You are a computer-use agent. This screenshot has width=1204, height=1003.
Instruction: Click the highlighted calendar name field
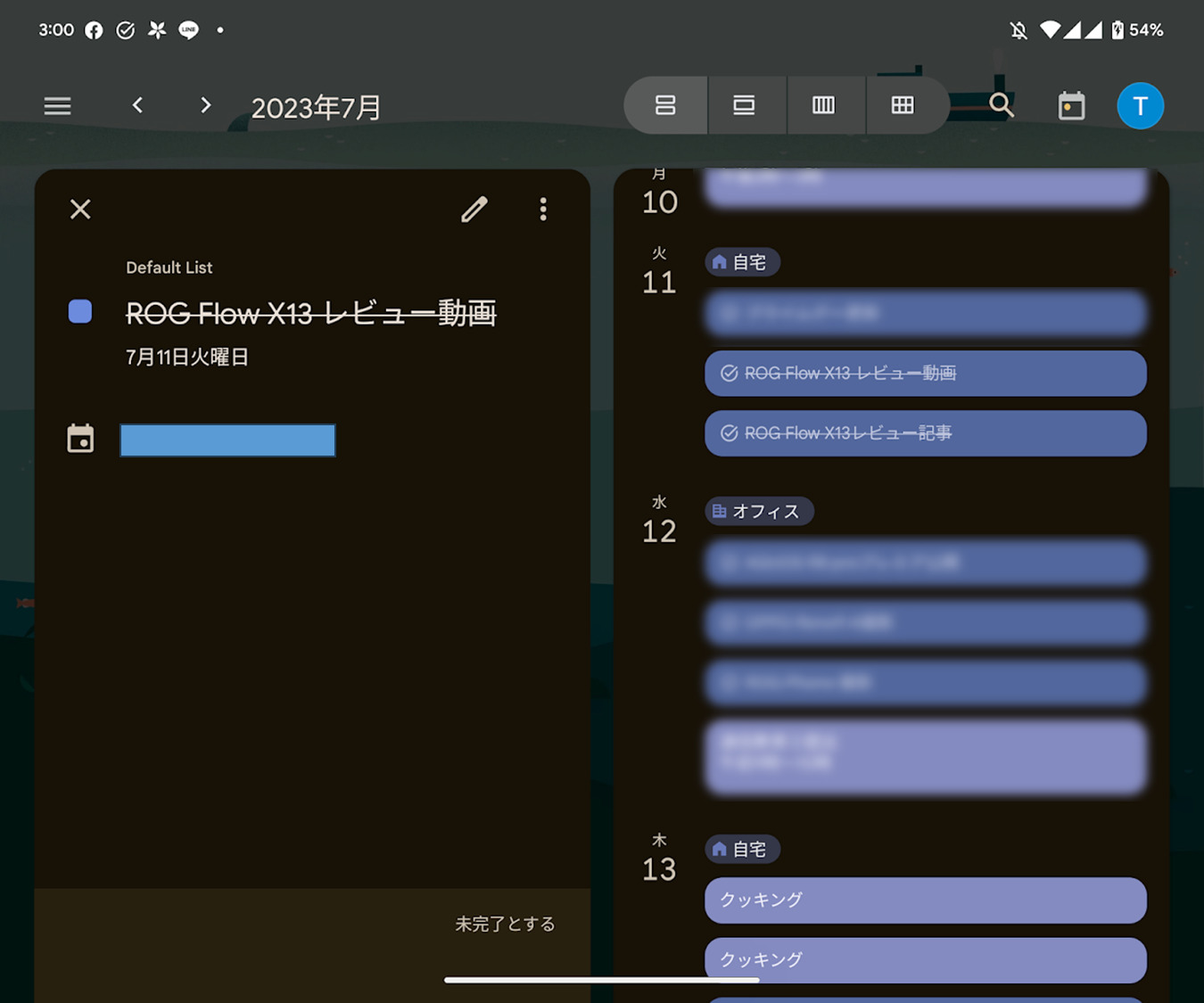click(227, 440)
